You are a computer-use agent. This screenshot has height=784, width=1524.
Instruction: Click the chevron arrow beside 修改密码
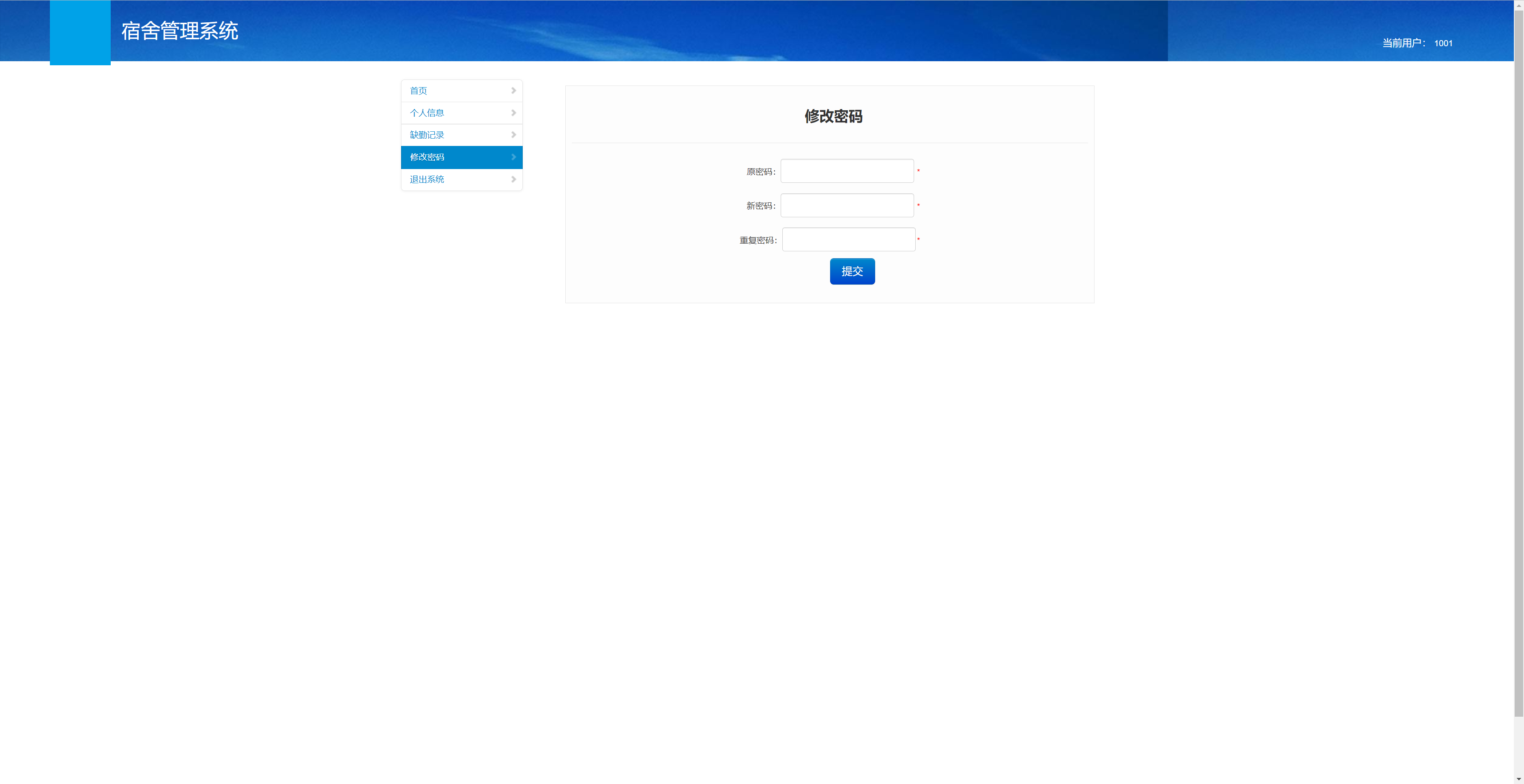pyautogui.click(x=513, y=157)
